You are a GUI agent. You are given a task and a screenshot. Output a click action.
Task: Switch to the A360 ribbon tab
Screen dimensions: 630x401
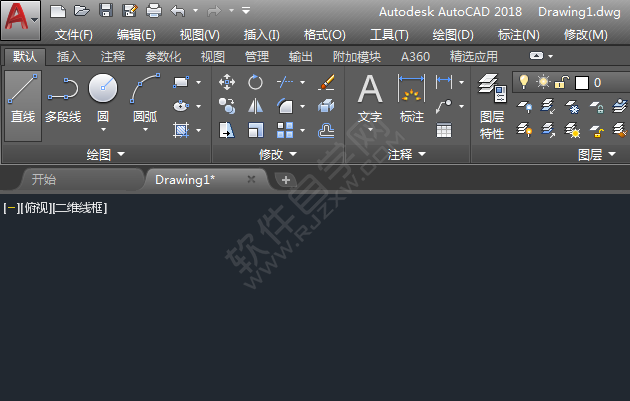click(415, 57)
